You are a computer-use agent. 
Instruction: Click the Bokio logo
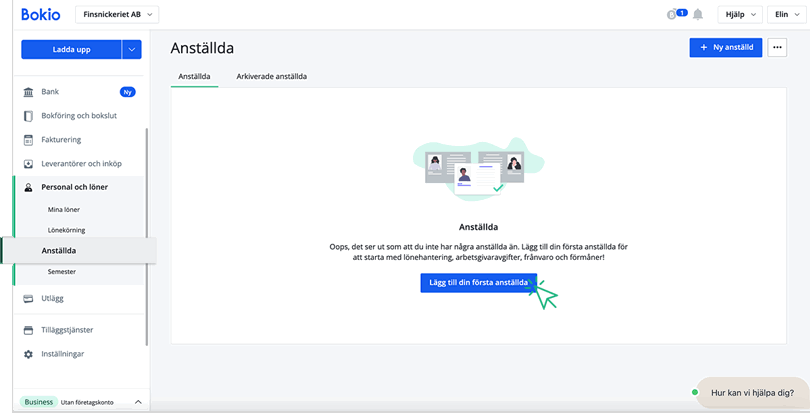(40, 14)
